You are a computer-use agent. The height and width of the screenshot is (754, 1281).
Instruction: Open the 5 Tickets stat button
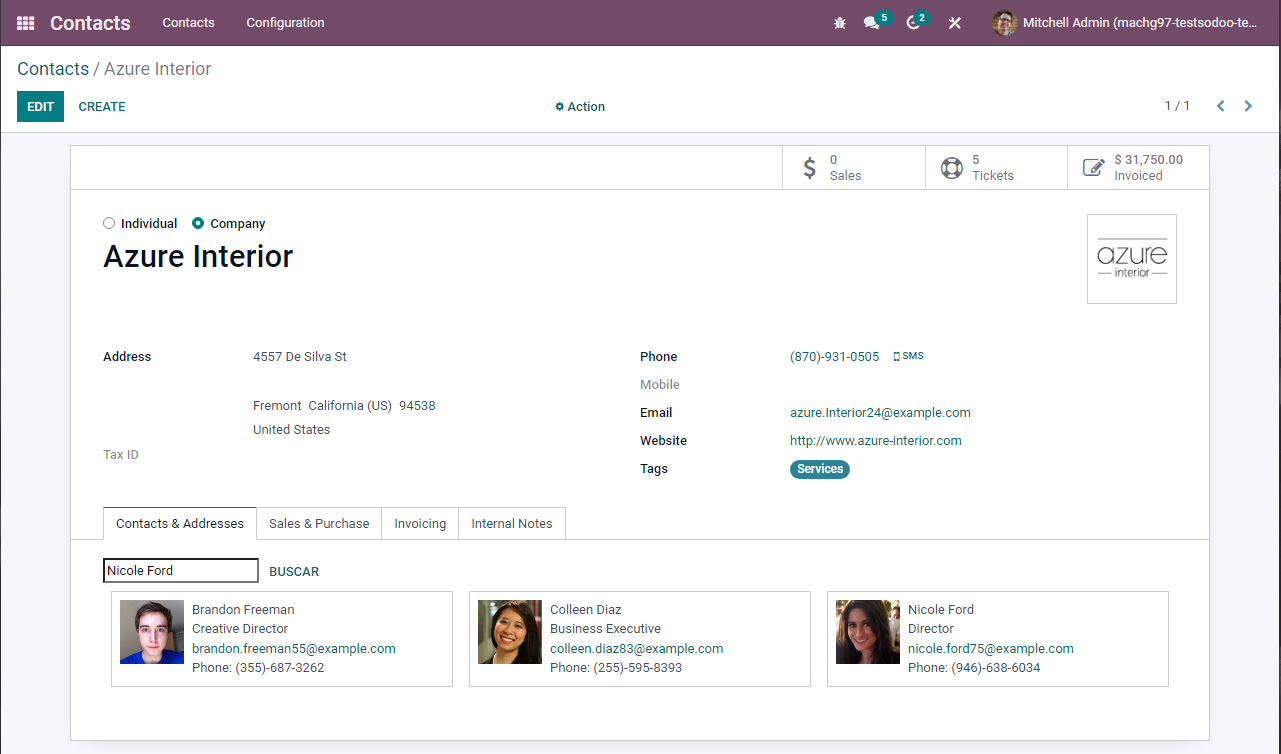tap(996, 168)
